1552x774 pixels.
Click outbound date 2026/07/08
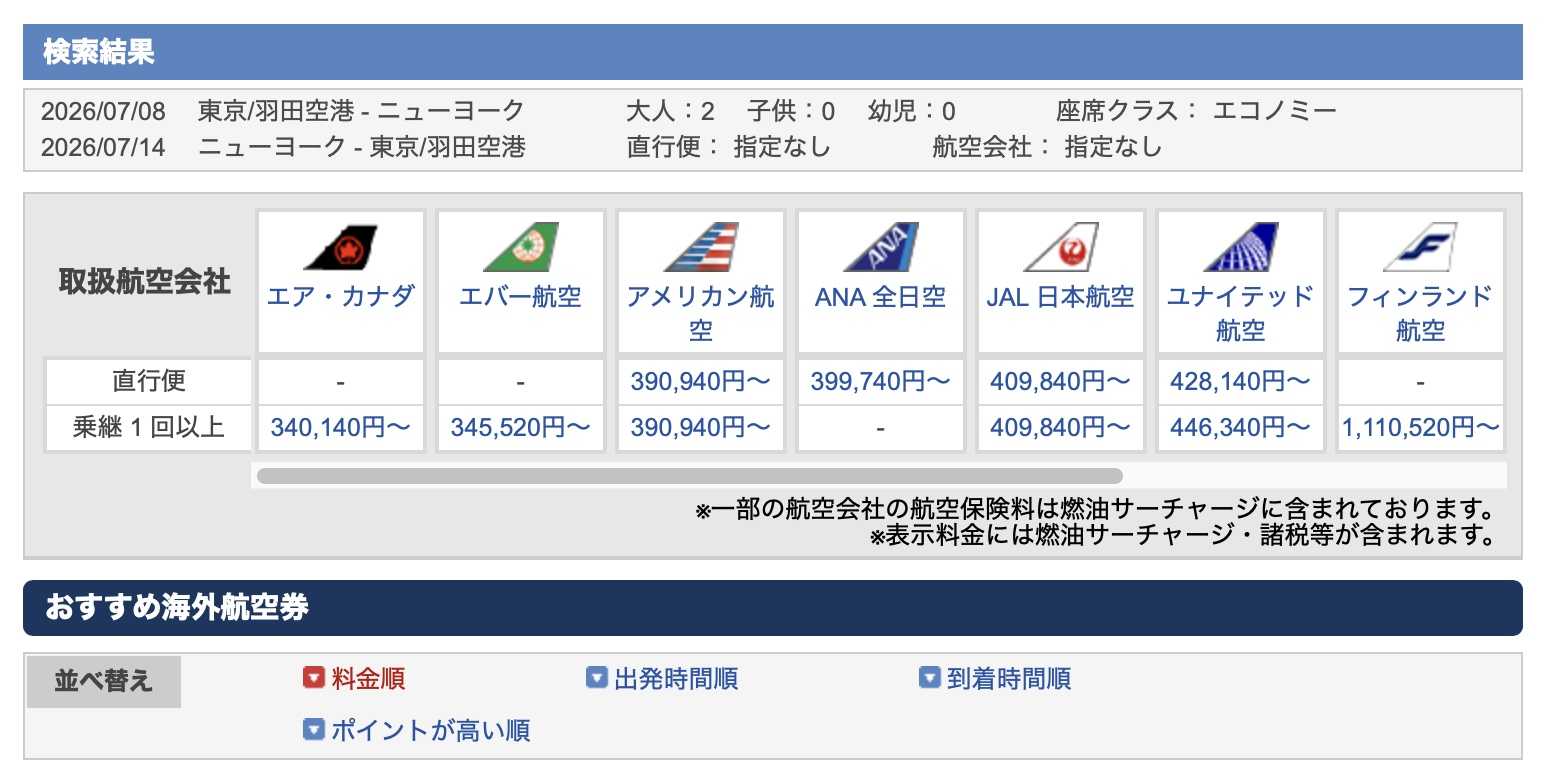[104, 110]
